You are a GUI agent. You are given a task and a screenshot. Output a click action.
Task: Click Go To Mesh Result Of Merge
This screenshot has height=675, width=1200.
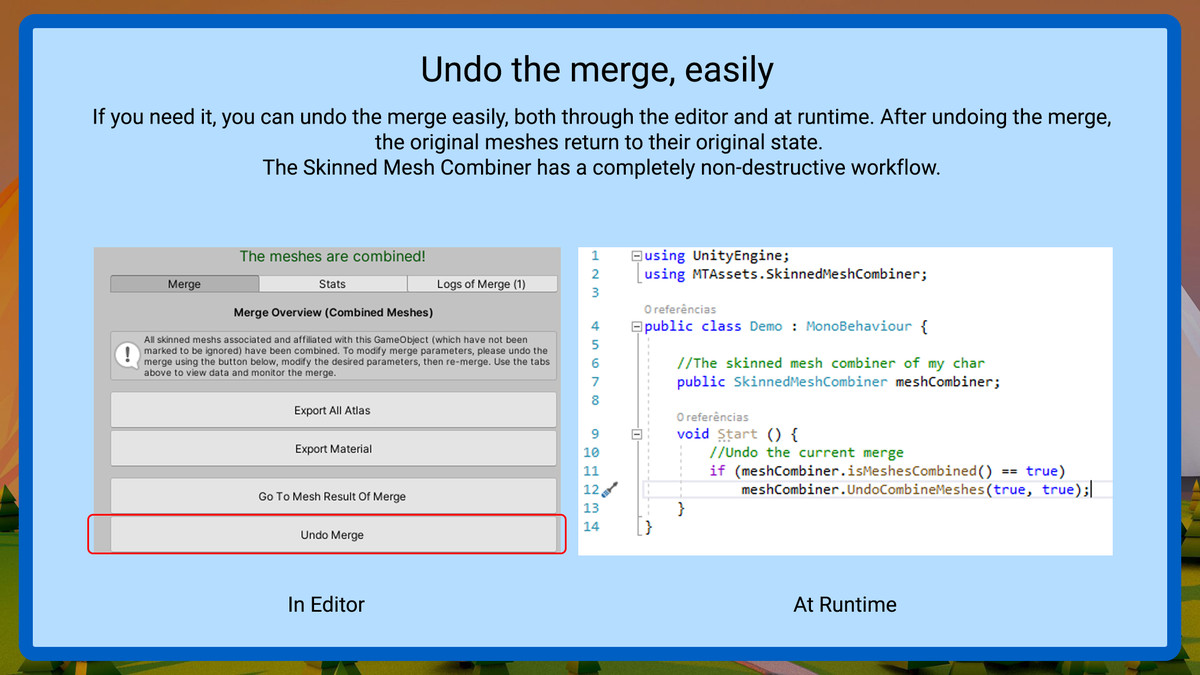(x=333, y=496)
